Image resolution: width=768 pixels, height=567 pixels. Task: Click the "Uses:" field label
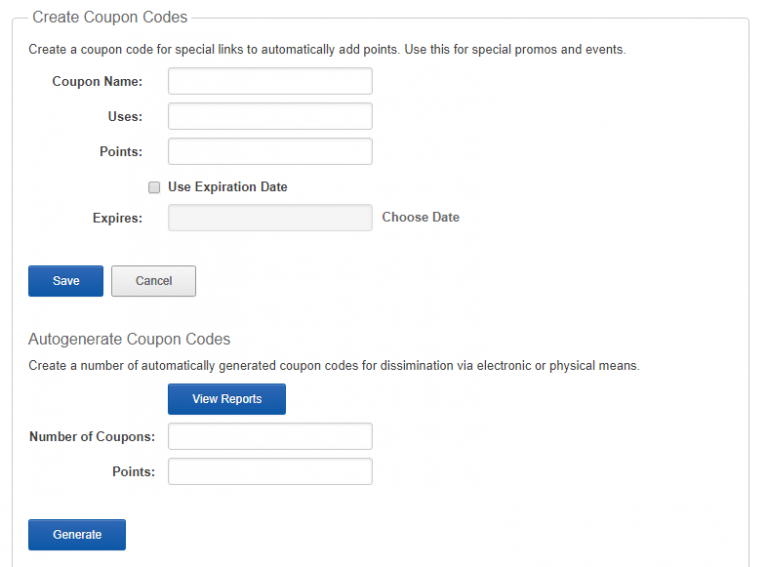click(x=125, y=116)
